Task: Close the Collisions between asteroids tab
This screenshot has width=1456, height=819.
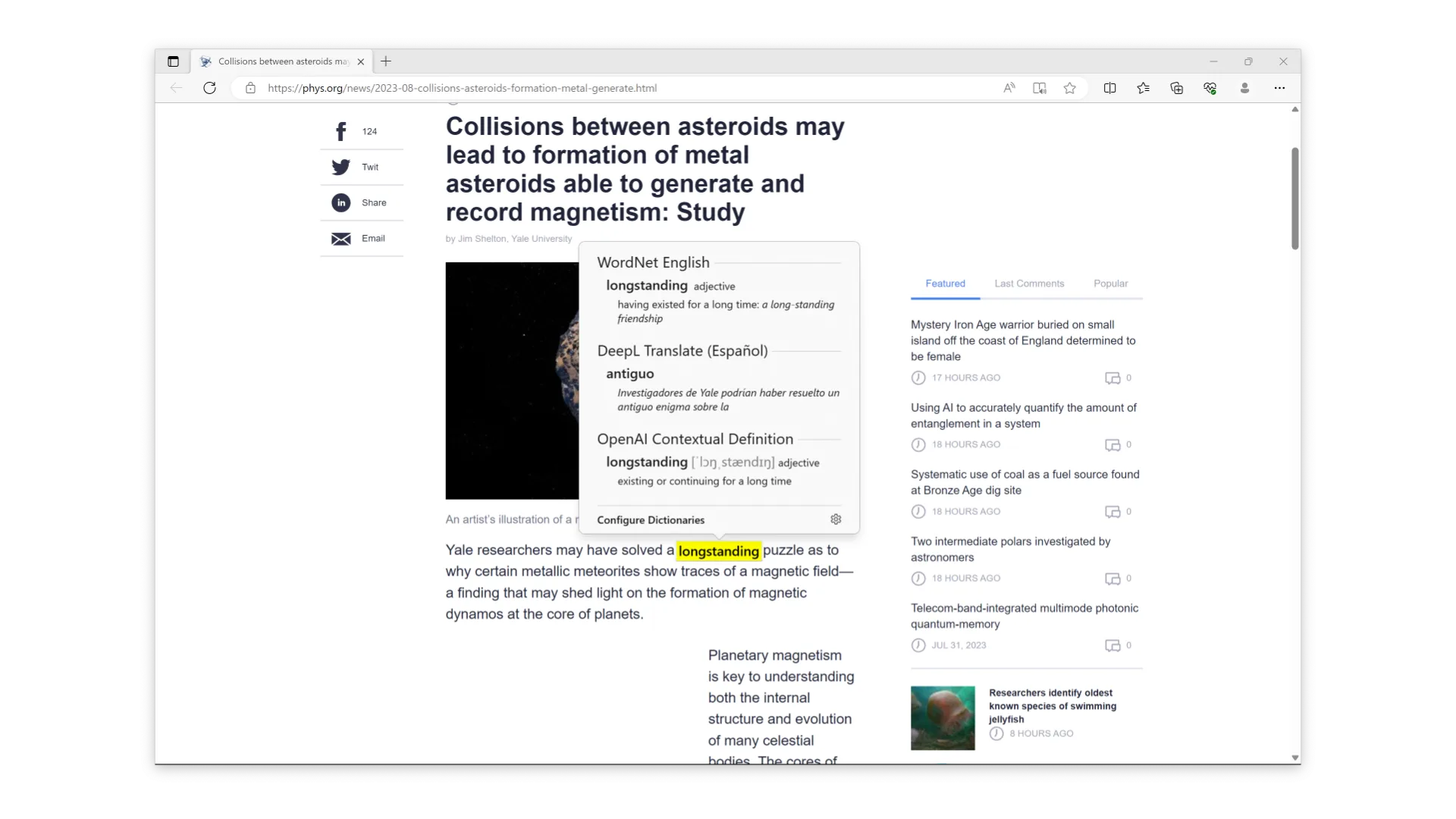Action: coord(361,61)
